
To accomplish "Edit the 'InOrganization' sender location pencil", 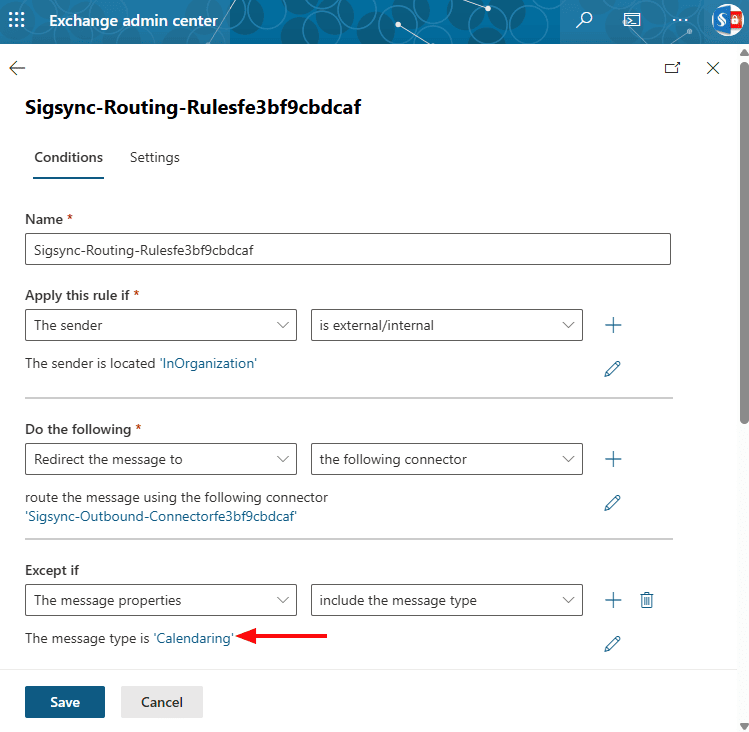I will 613,369.
